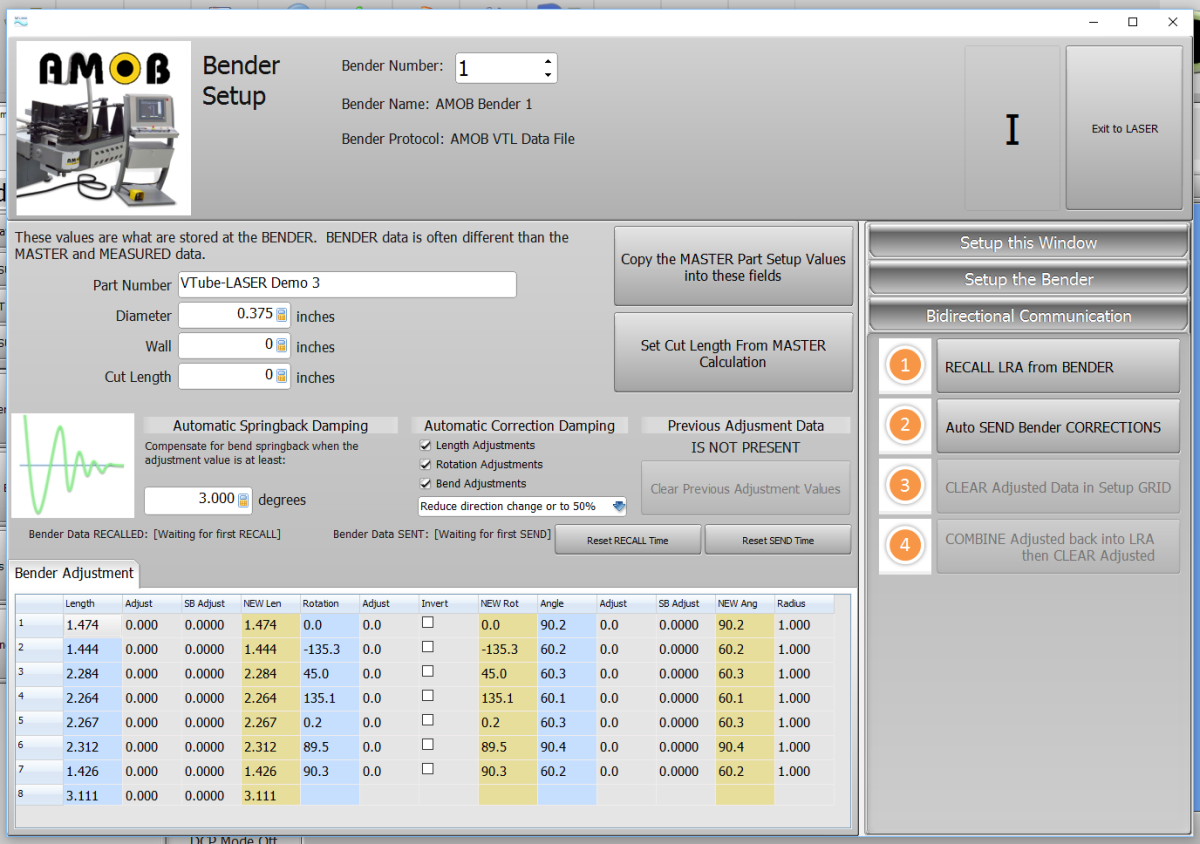Toggle the Length Adjustments checkbox

pos(427,445)
